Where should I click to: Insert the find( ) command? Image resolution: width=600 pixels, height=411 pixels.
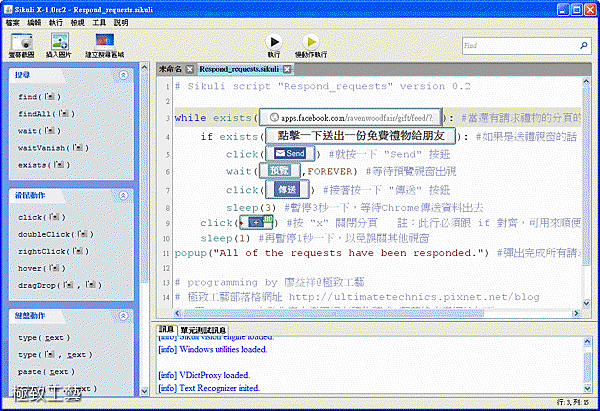[39, 97]
